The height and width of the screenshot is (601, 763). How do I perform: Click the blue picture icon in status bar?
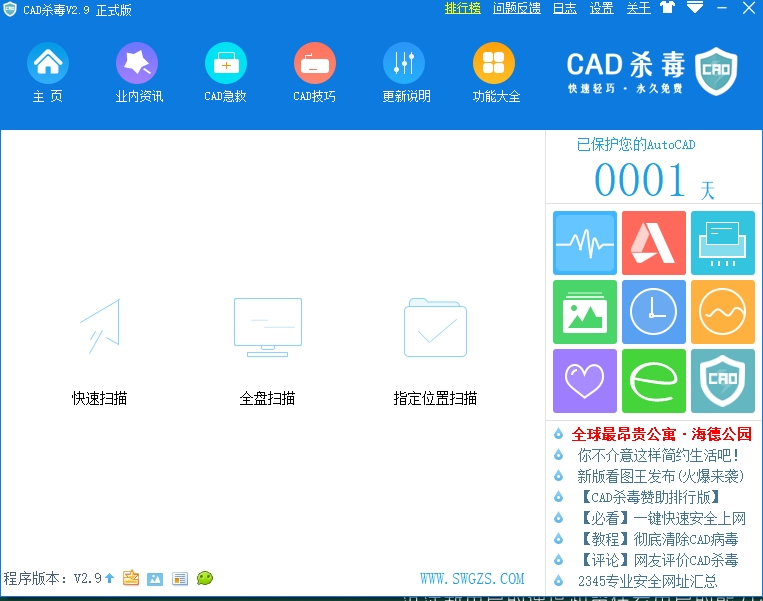tap(155, 579)
